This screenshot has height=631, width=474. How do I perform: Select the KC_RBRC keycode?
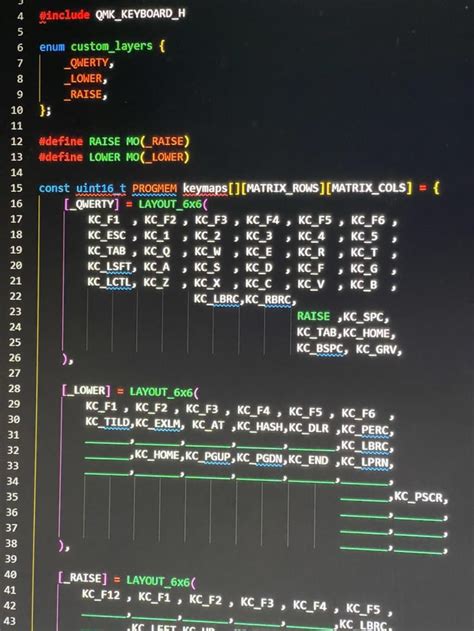click(268, 300)
